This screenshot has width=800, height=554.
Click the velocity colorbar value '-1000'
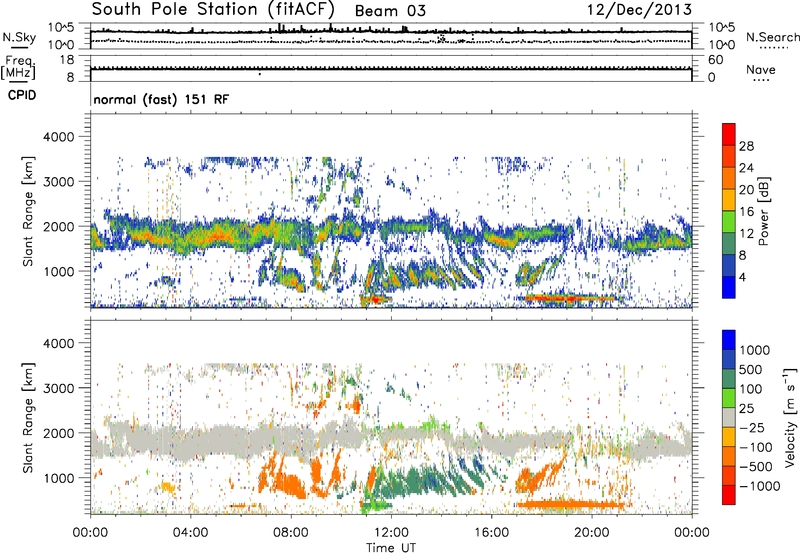coord(760,486)
